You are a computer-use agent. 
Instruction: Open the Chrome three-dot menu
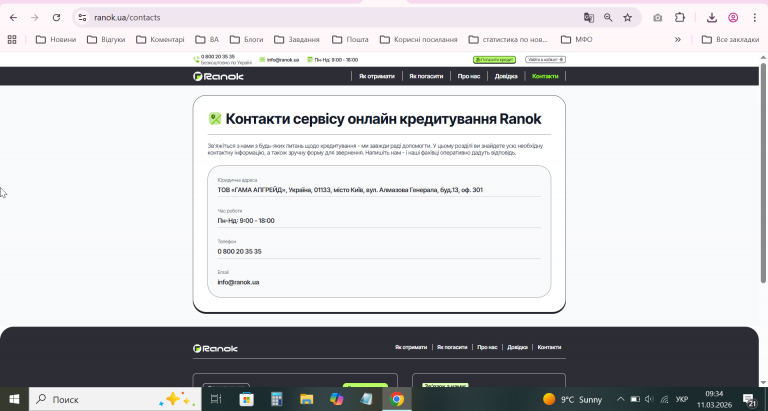755,18
